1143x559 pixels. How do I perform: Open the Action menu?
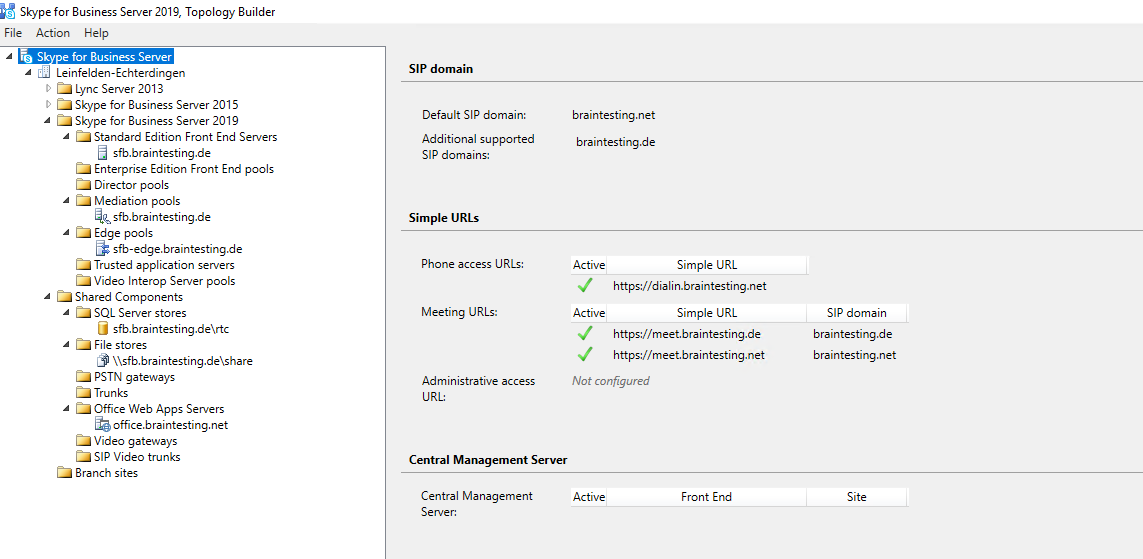53,33
